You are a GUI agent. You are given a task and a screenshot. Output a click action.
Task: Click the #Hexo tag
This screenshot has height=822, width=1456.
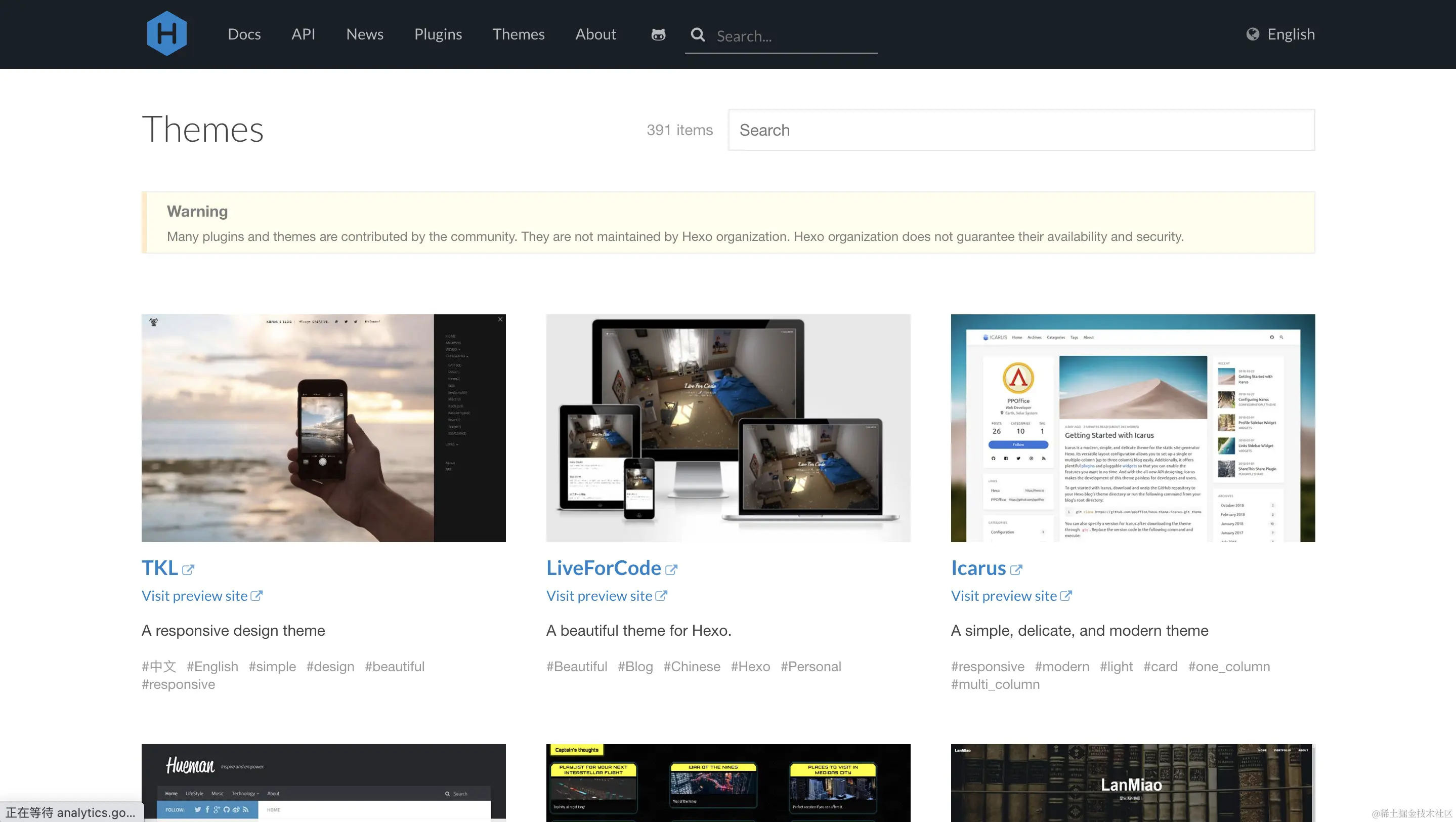point(750,667)
